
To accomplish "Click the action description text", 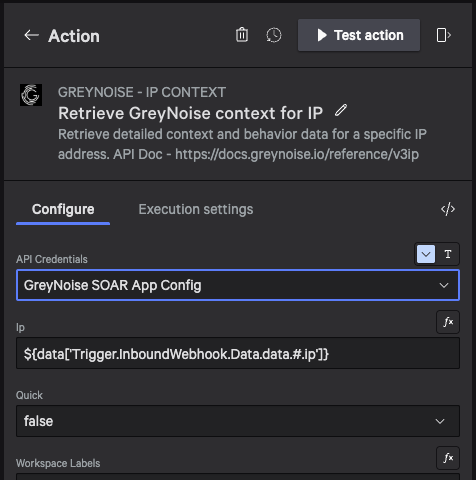I will 242,144.
